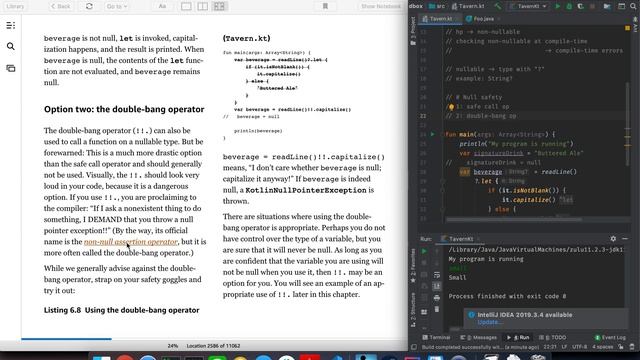Image resolution: width=640 pixels, height=360 pixels.
Task: Click the Print icon in Run console
Action: click(437, 298)
